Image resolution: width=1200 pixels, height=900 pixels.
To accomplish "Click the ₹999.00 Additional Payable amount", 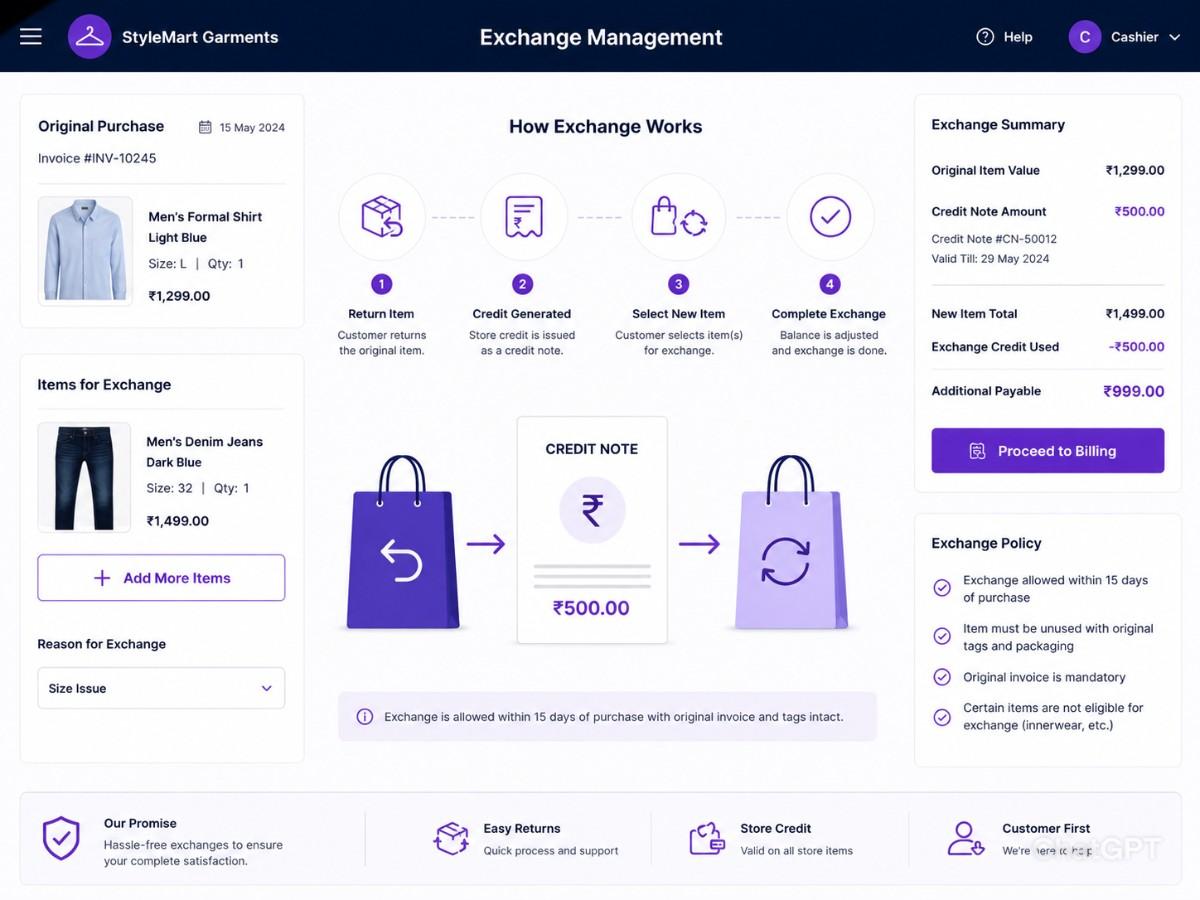I will [1133, 391].
